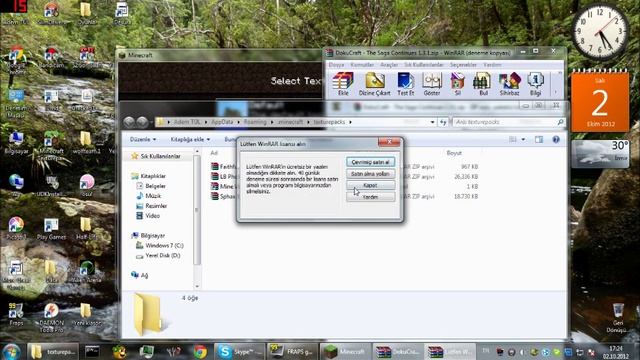Select Ağ (Network) in the navigation pane
Image resolution: width=640 pixels, height=360 pixels.
click(140, 275)
